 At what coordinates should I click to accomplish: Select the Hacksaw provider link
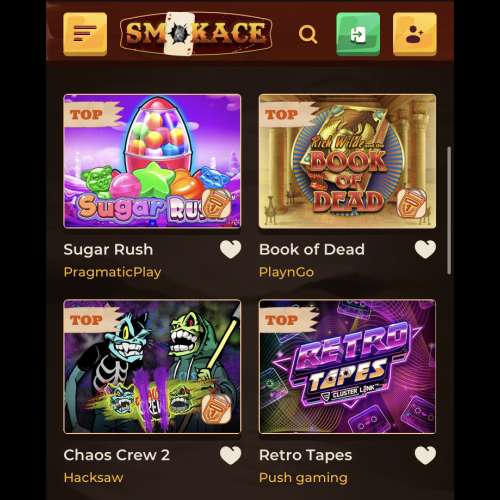(93, 478)
